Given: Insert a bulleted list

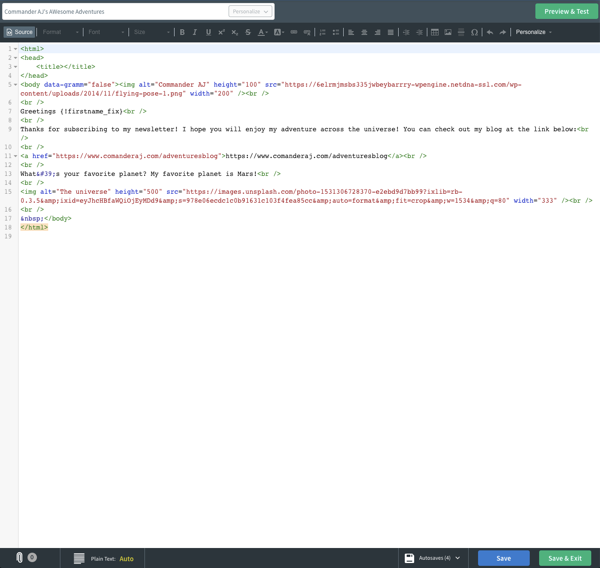Looking at the screenshot, I should (x=336, y=32).
